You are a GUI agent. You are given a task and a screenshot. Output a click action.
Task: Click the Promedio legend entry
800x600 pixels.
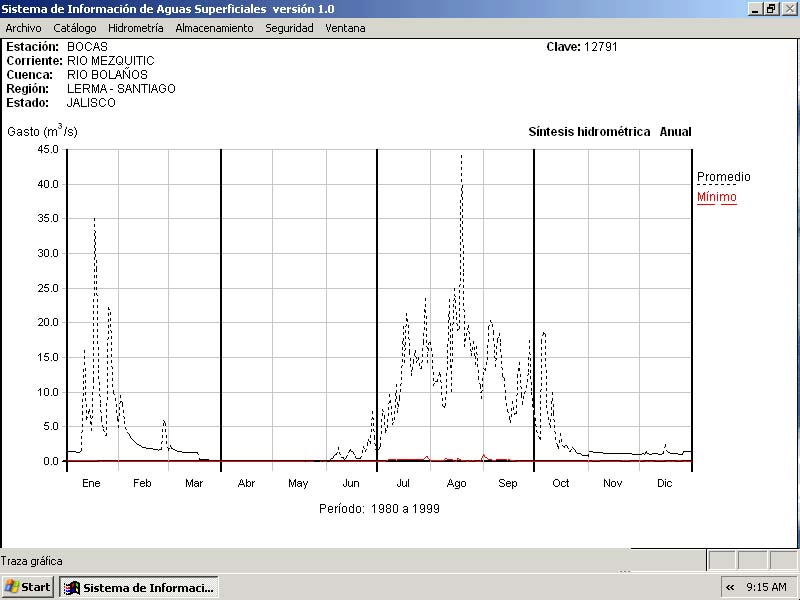(x=723, y=177)
